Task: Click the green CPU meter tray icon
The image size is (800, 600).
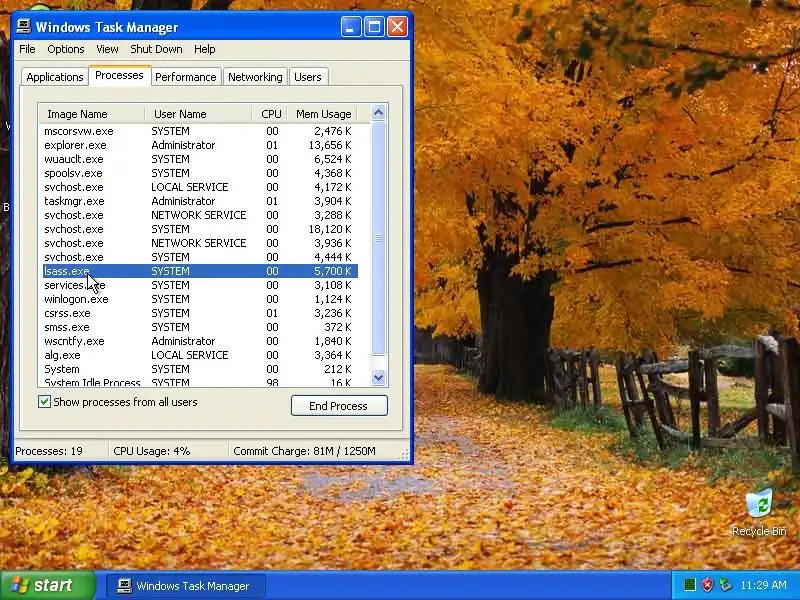Action: click(x=690, y=585)
